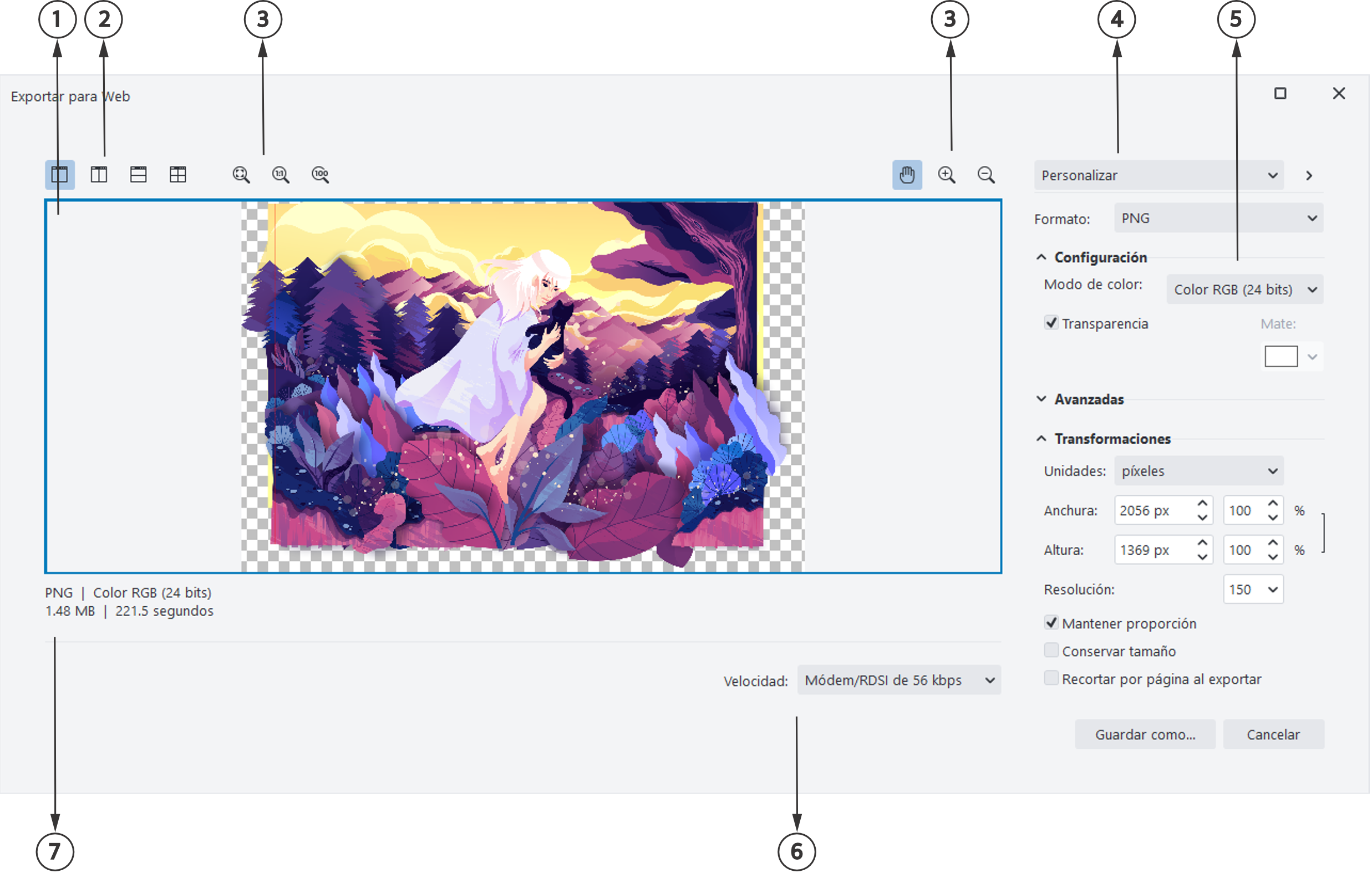Switch to two vertical previews layout
The image size is (1372, 873).
(99, 175)
